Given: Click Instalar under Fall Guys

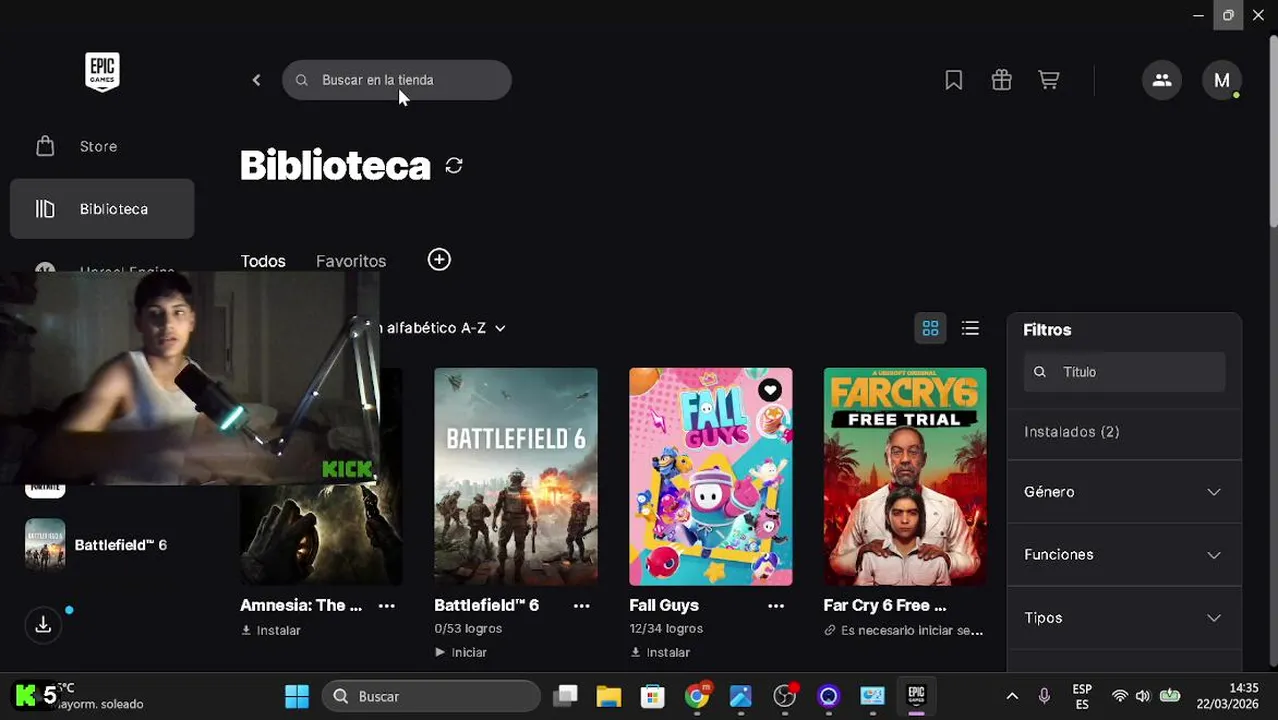Looking at the screenshot, I should pyautogui.click(x=660, y=652).
